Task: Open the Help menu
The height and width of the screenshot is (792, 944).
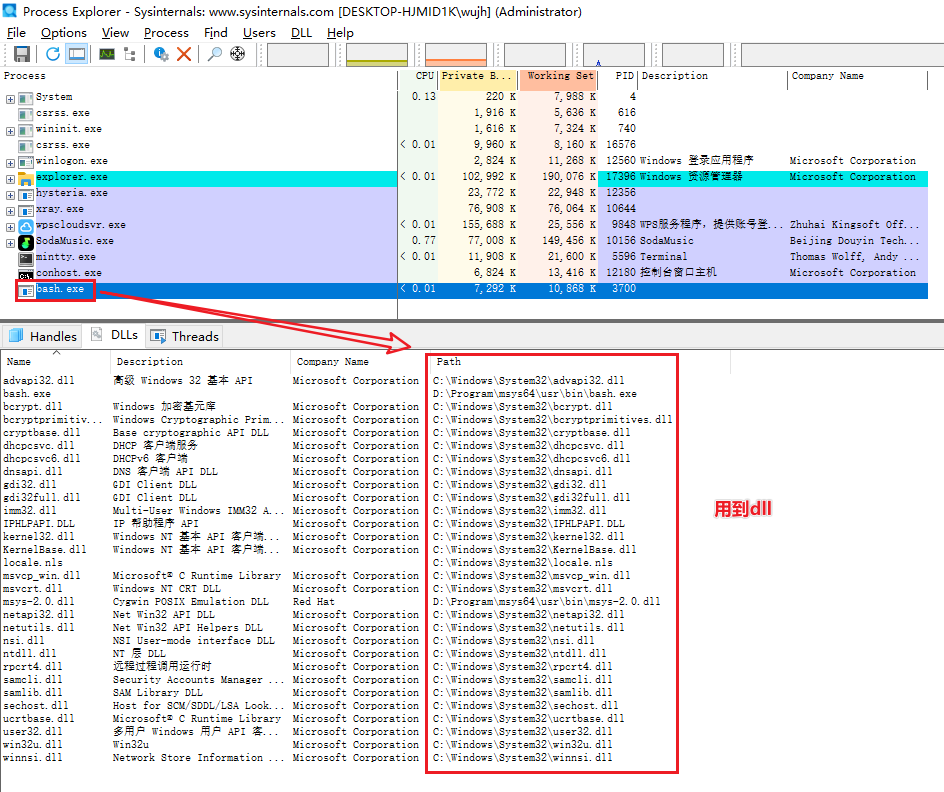Action: (x=340, y=32)
